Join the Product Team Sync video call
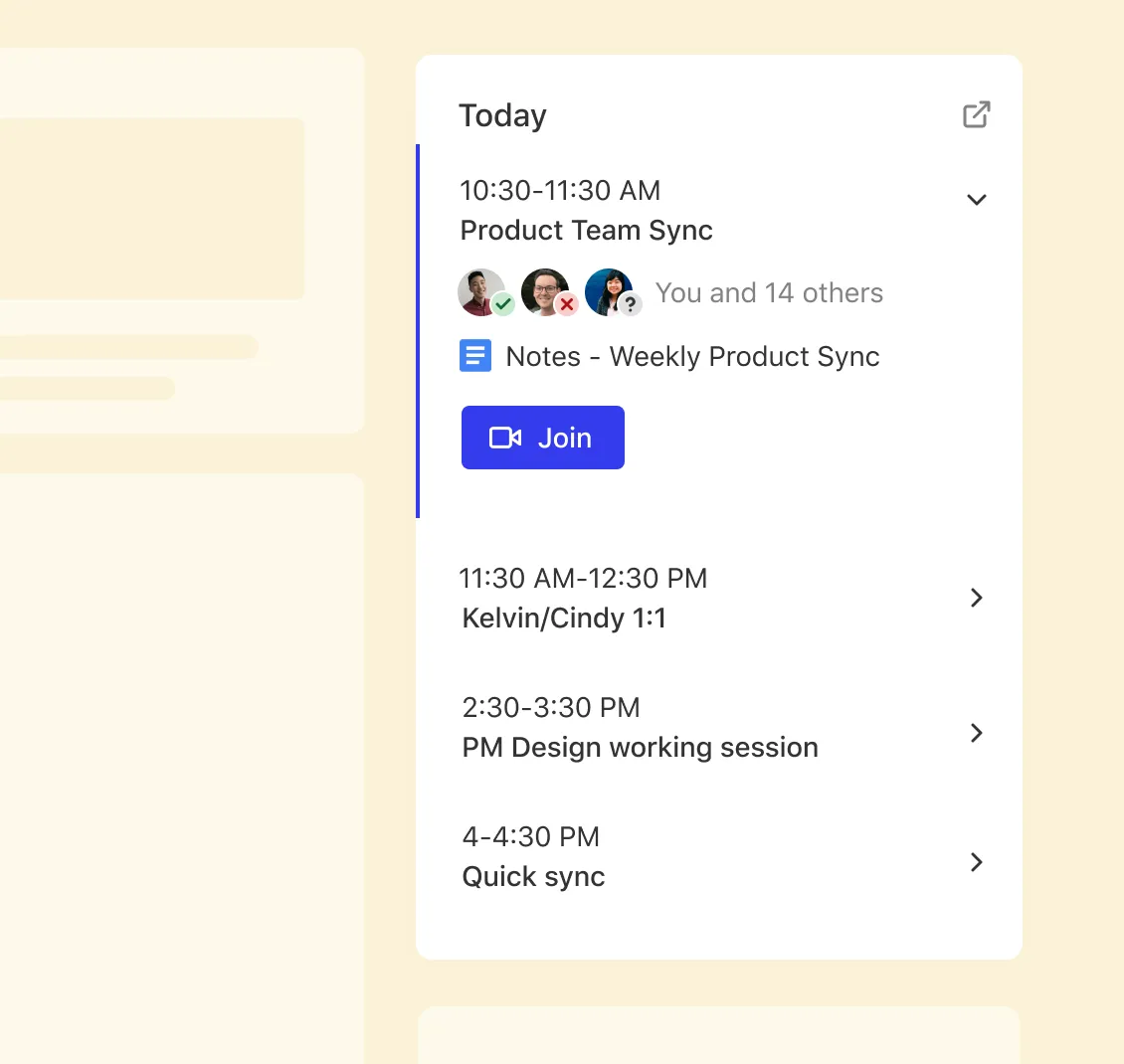 click(x=543, y=438)
